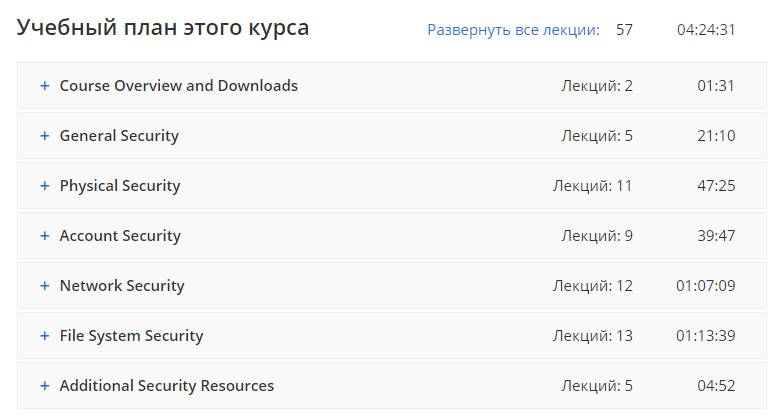This screenshot has height=418, width=779.
Task: Click plus icon beside Additional Security Resources
Action: tap(44, 386)
